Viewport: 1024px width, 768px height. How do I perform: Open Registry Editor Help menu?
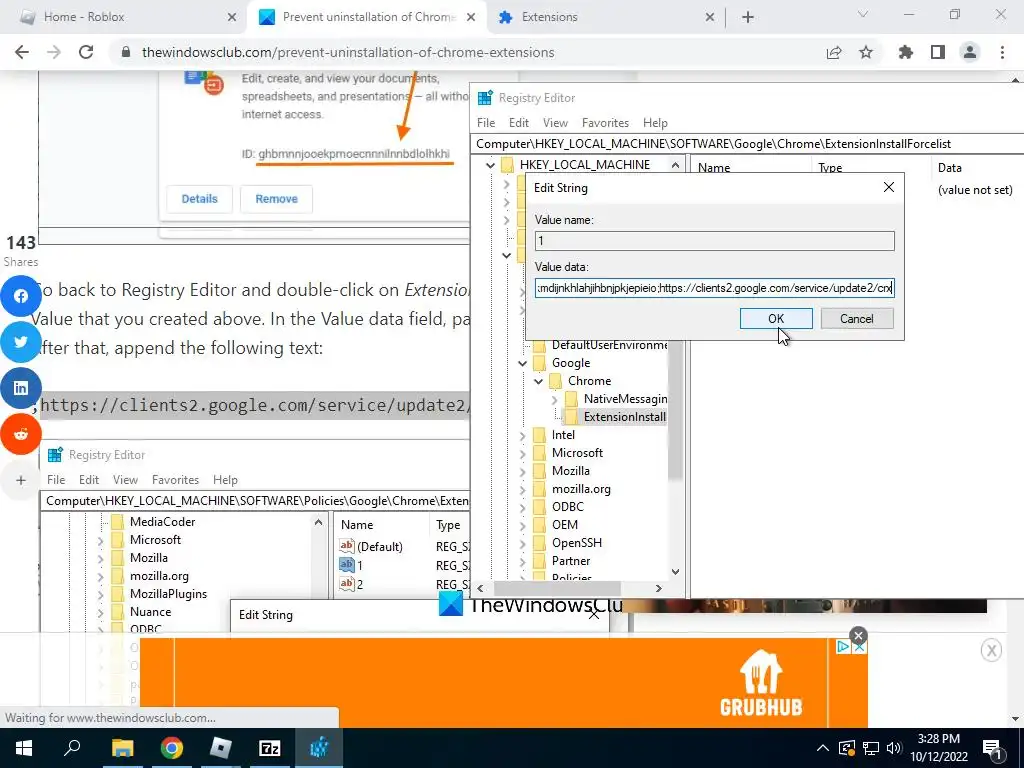point(655,123)
